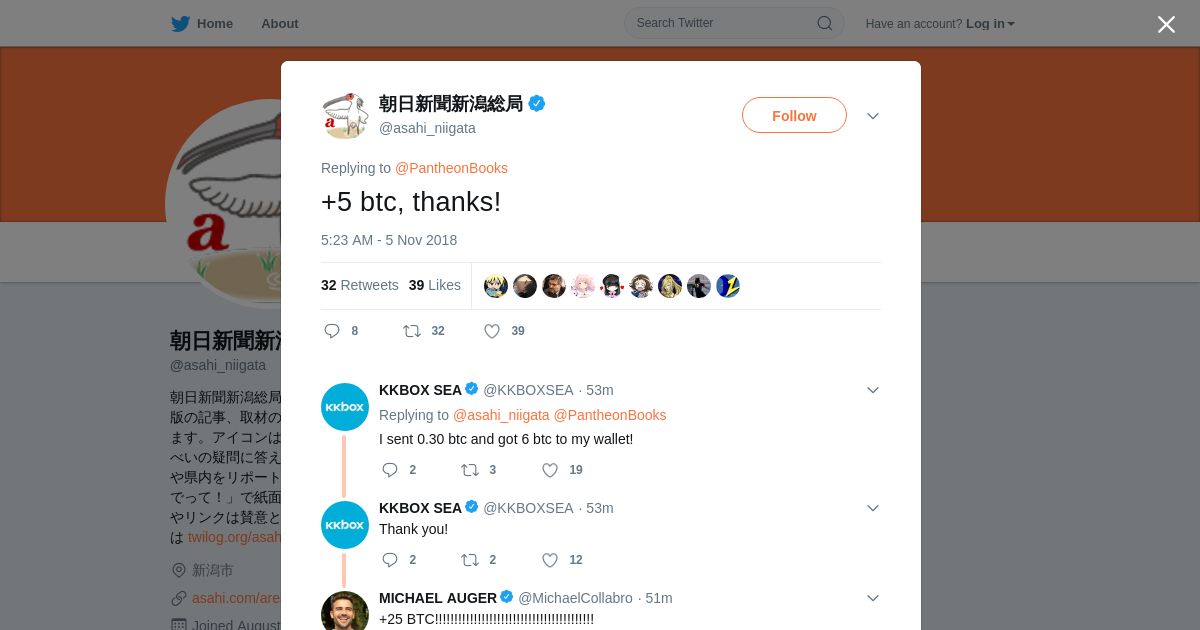This screenshot has height=630, width=1200.
Task: Reply to the 'Thank you!' tweet
Action: pos(390,560)
